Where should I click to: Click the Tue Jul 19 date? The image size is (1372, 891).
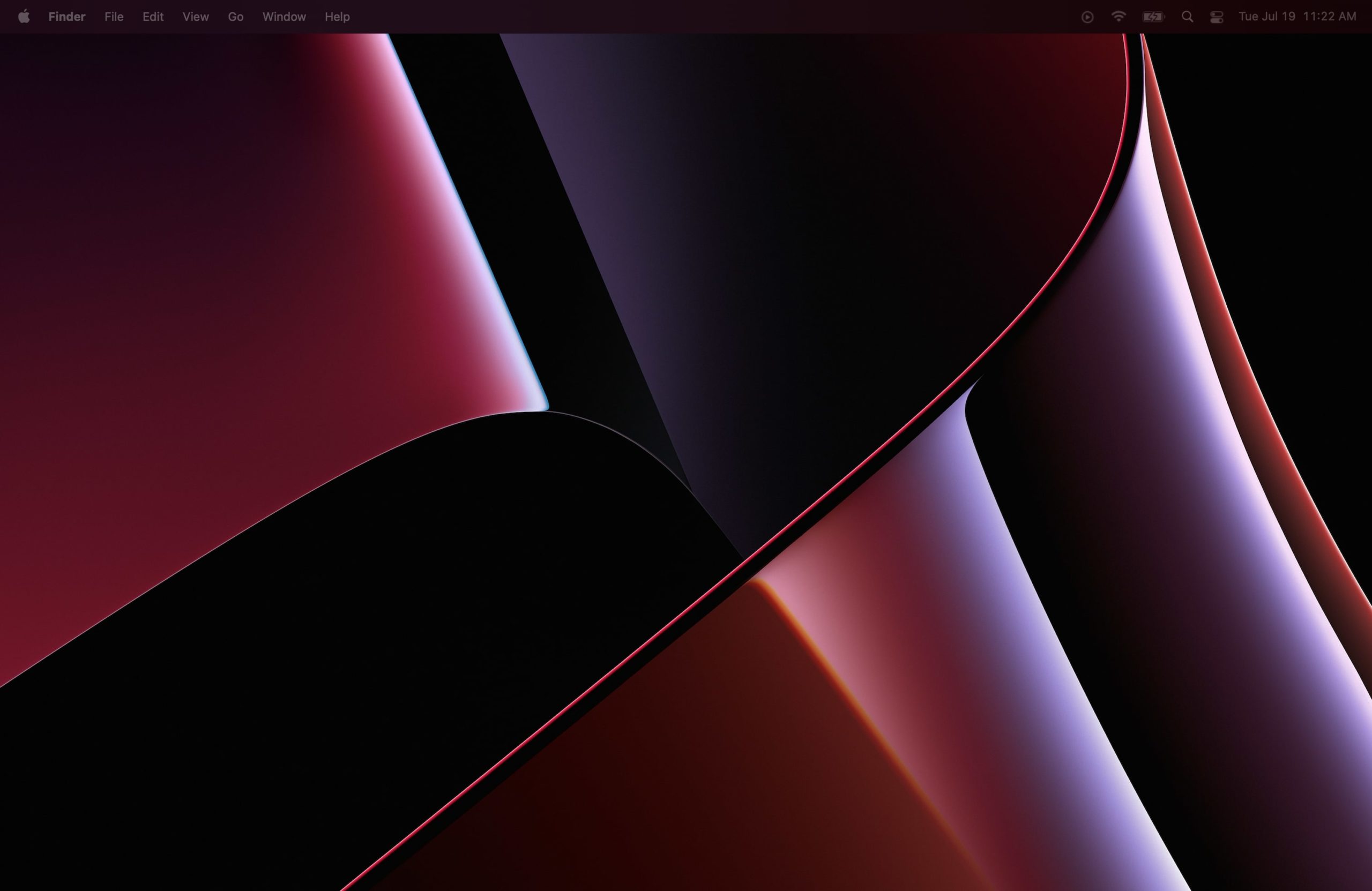coord(1266,17)
